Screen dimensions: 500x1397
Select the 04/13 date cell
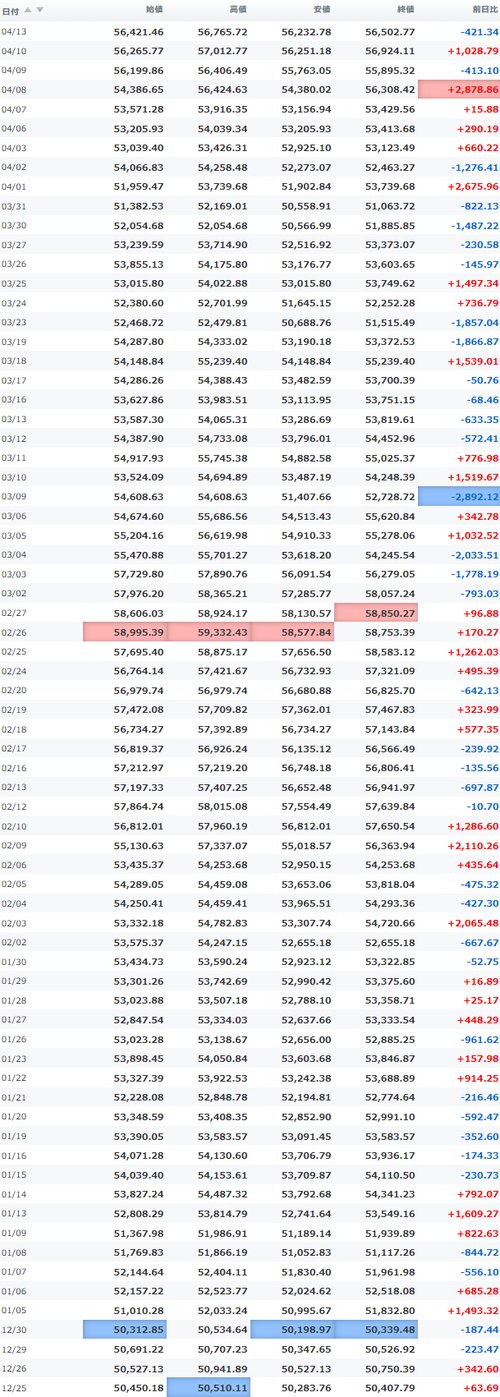[14, 32]
